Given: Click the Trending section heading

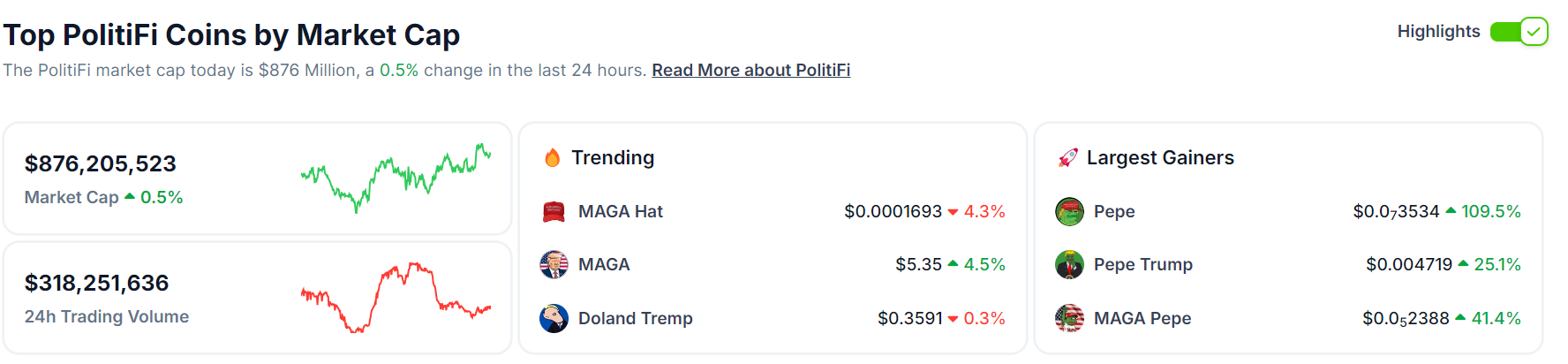Looking at the screenshot, I should (x=613, y=157).
